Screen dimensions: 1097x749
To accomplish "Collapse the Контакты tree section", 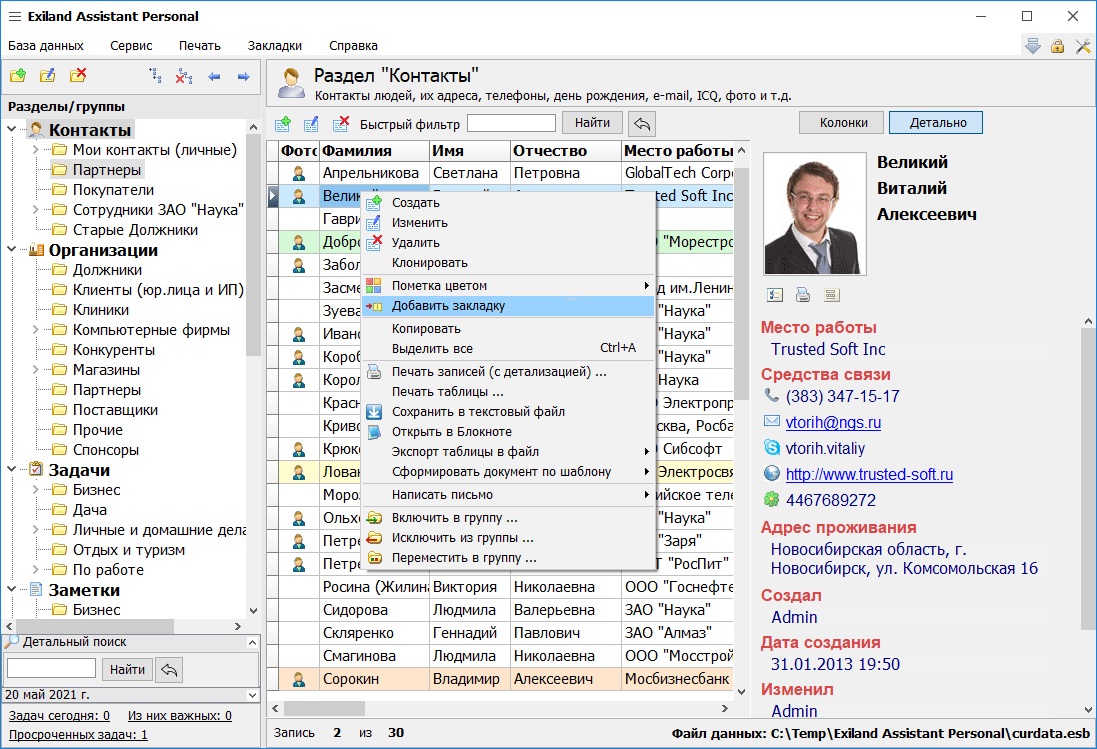I will click(13, 130).
